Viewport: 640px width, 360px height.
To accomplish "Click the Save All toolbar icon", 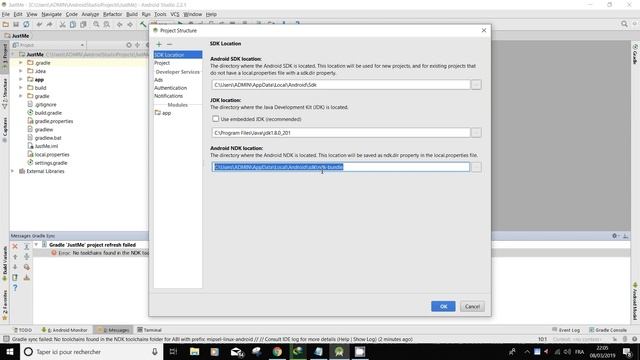I will (16, 24).
